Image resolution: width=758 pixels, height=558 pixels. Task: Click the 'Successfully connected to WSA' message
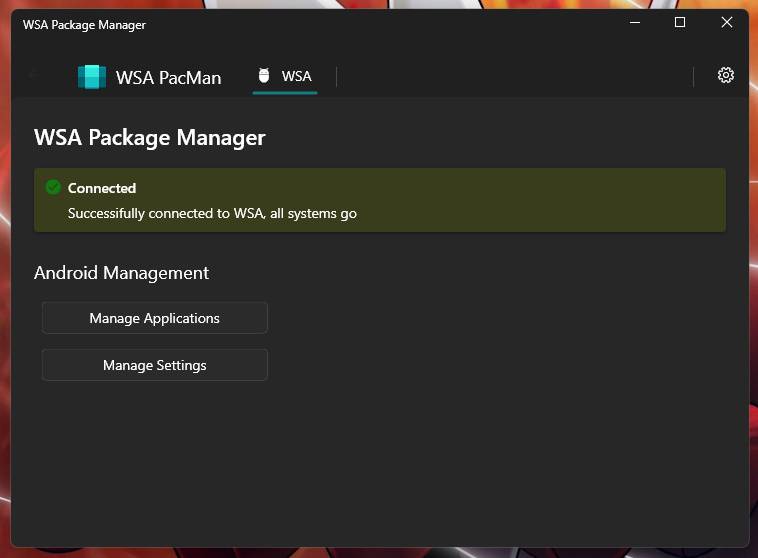tap(212, 213)
